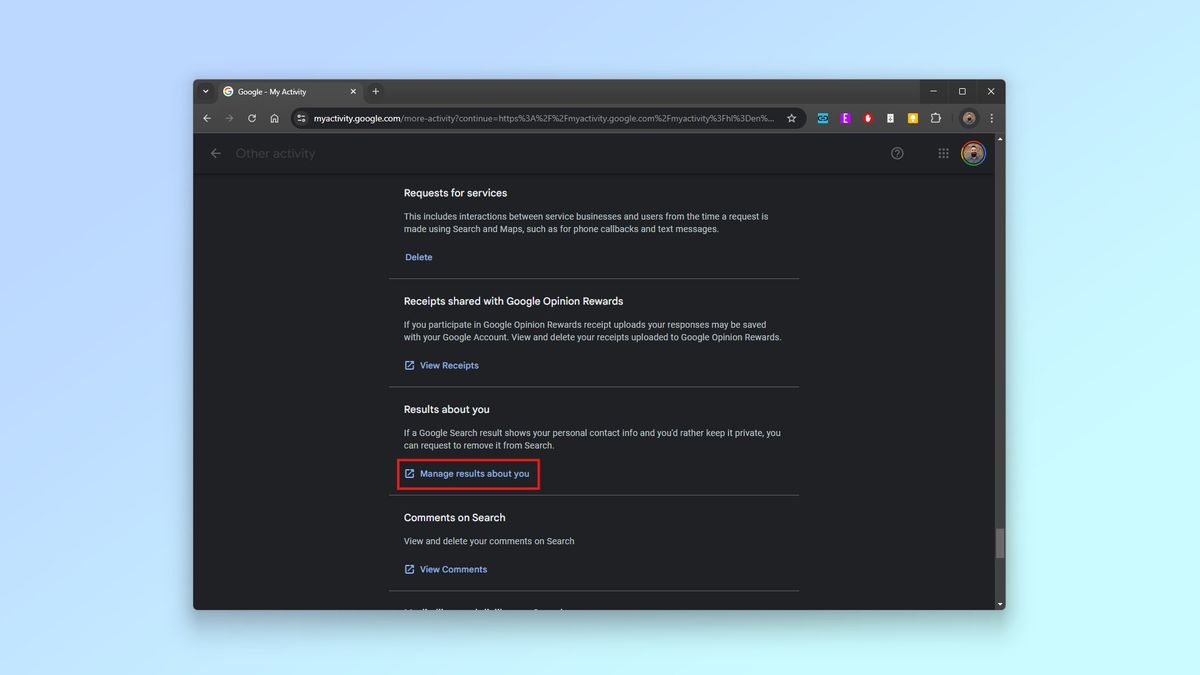Click the yellow extension icon in the toolbar
This screenshot has height=675, width=1200.
(x=912, y=117)
